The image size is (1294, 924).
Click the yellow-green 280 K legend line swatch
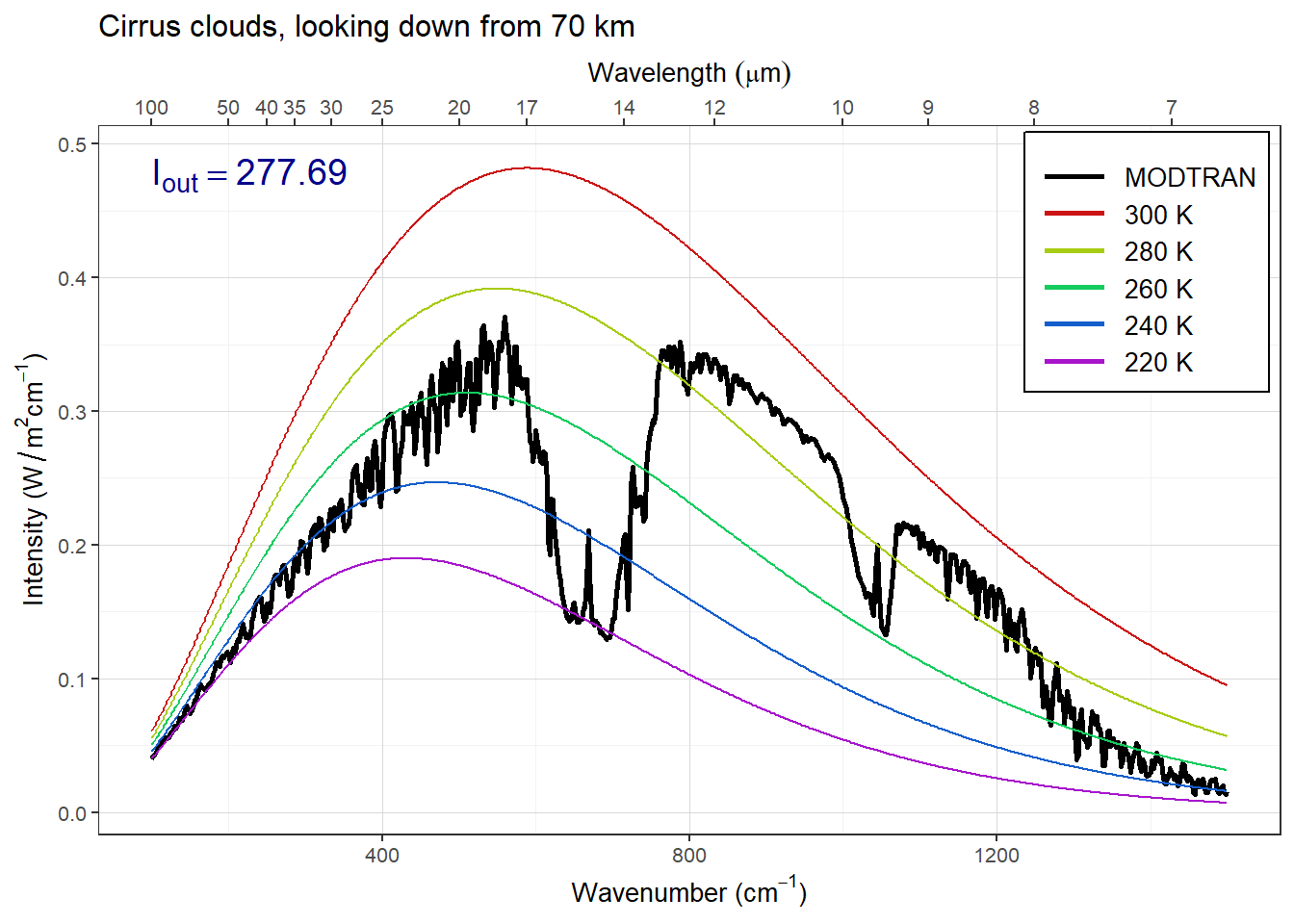coord(1074,251)
